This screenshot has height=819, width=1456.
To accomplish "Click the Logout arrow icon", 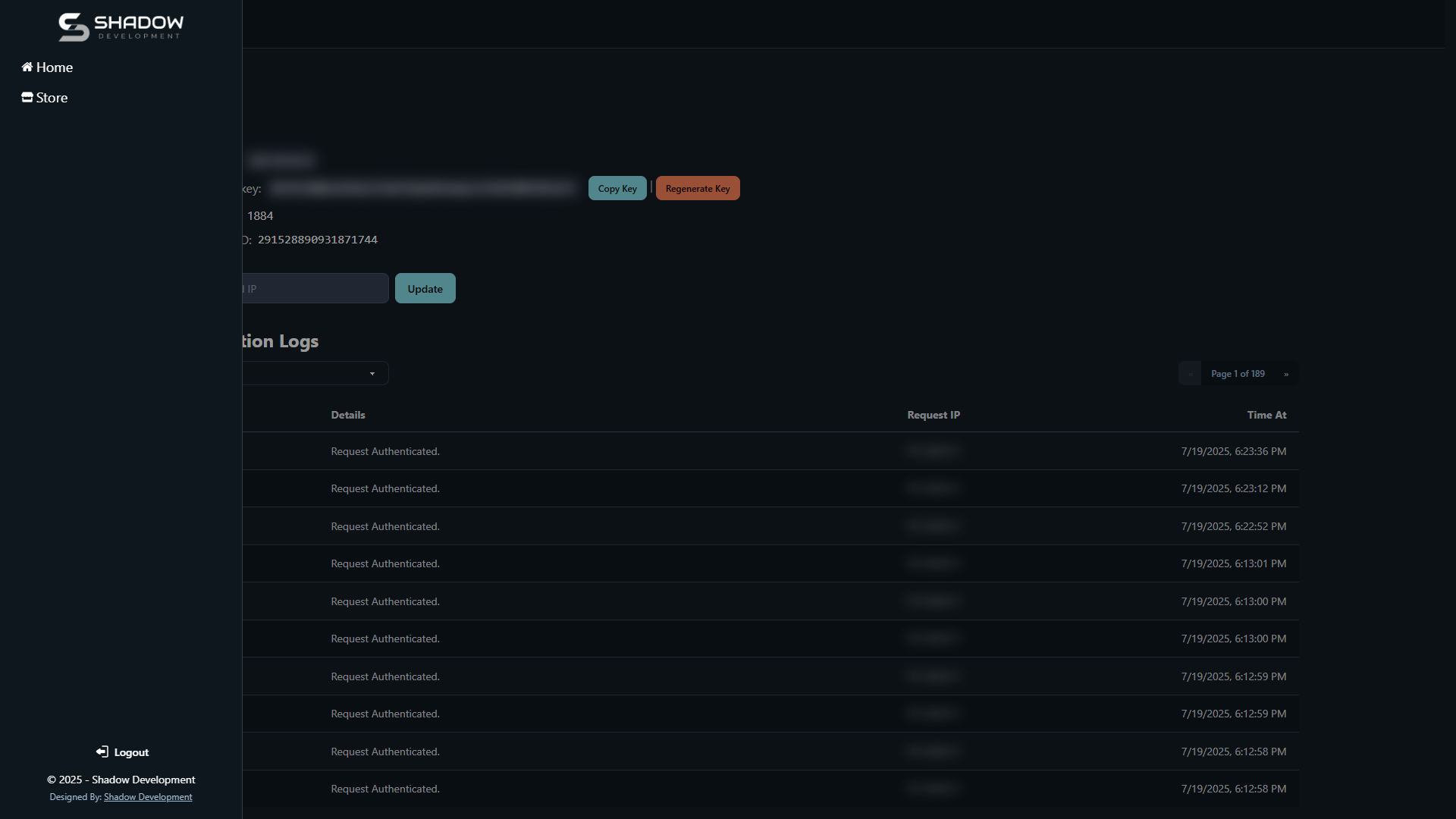I will tap(102, 752).
